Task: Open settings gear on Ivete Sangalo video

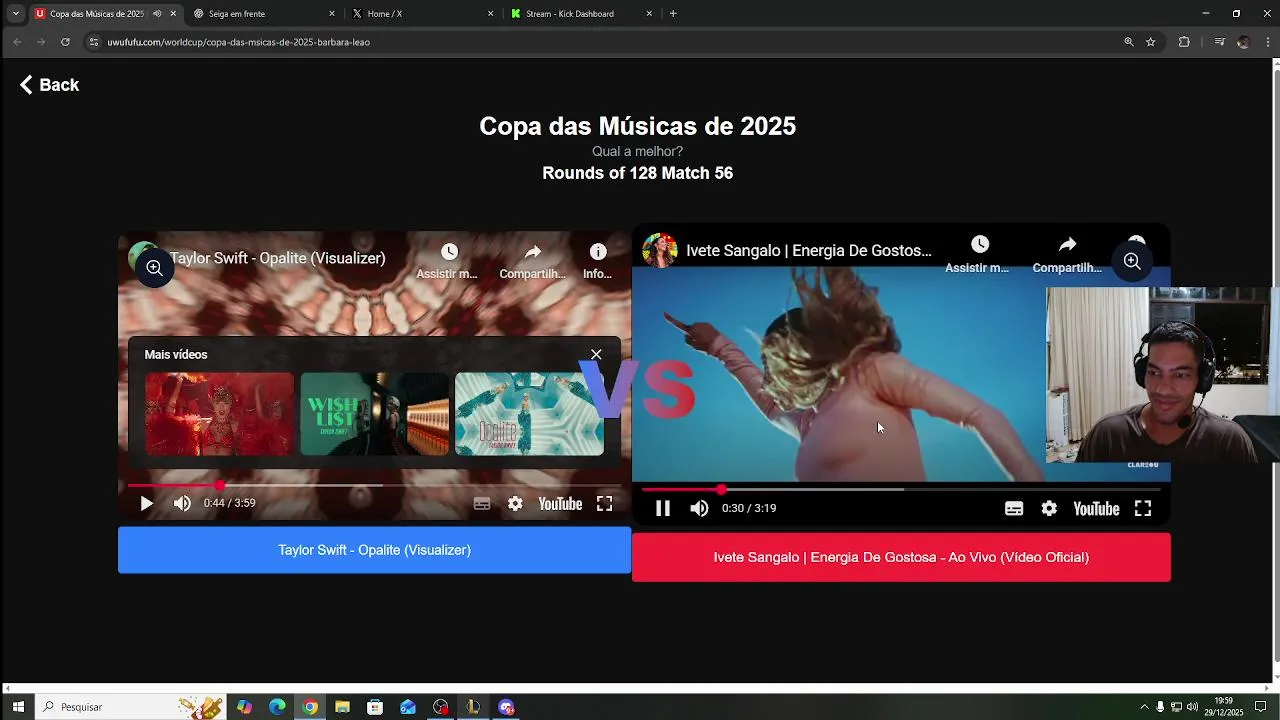Action: coord(1049,509)
